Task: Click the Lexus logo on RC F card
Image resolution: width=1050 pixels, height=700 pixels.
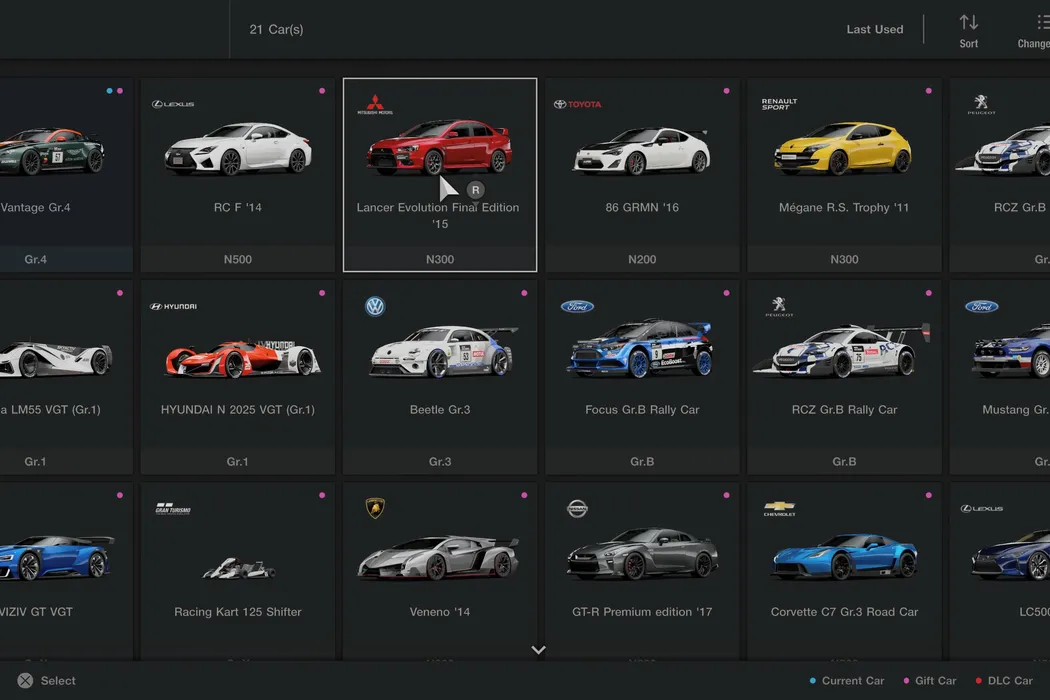Action: point(173,104)
